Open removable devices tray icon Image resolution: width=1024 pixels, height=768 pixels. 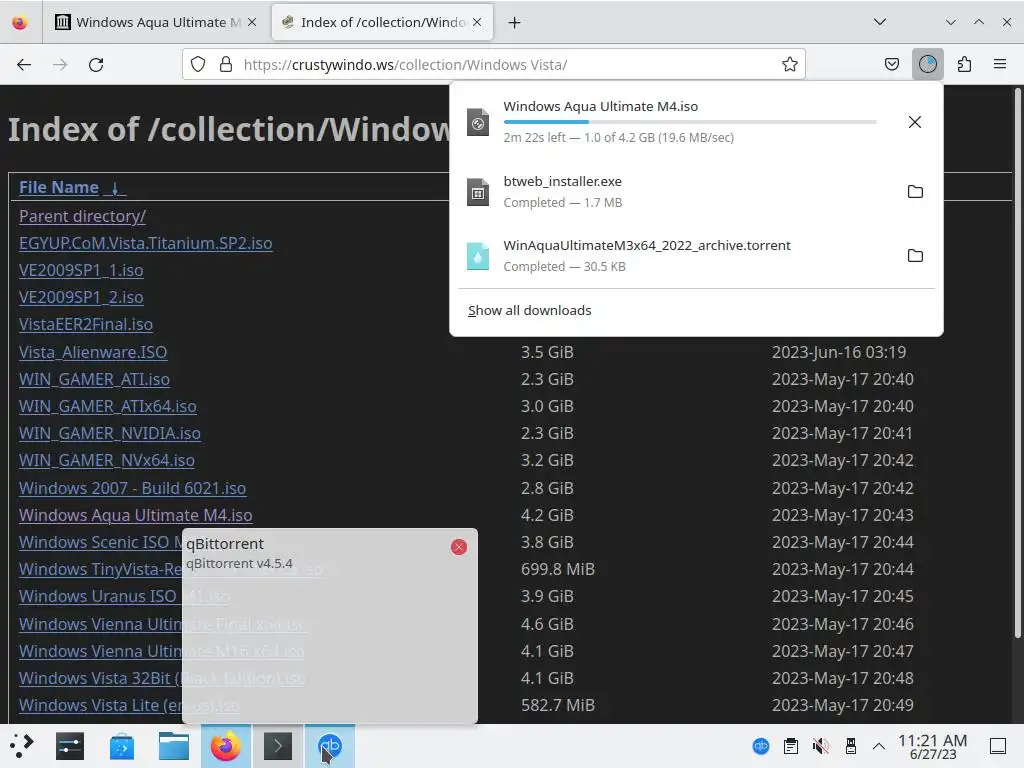coord(850,746)
